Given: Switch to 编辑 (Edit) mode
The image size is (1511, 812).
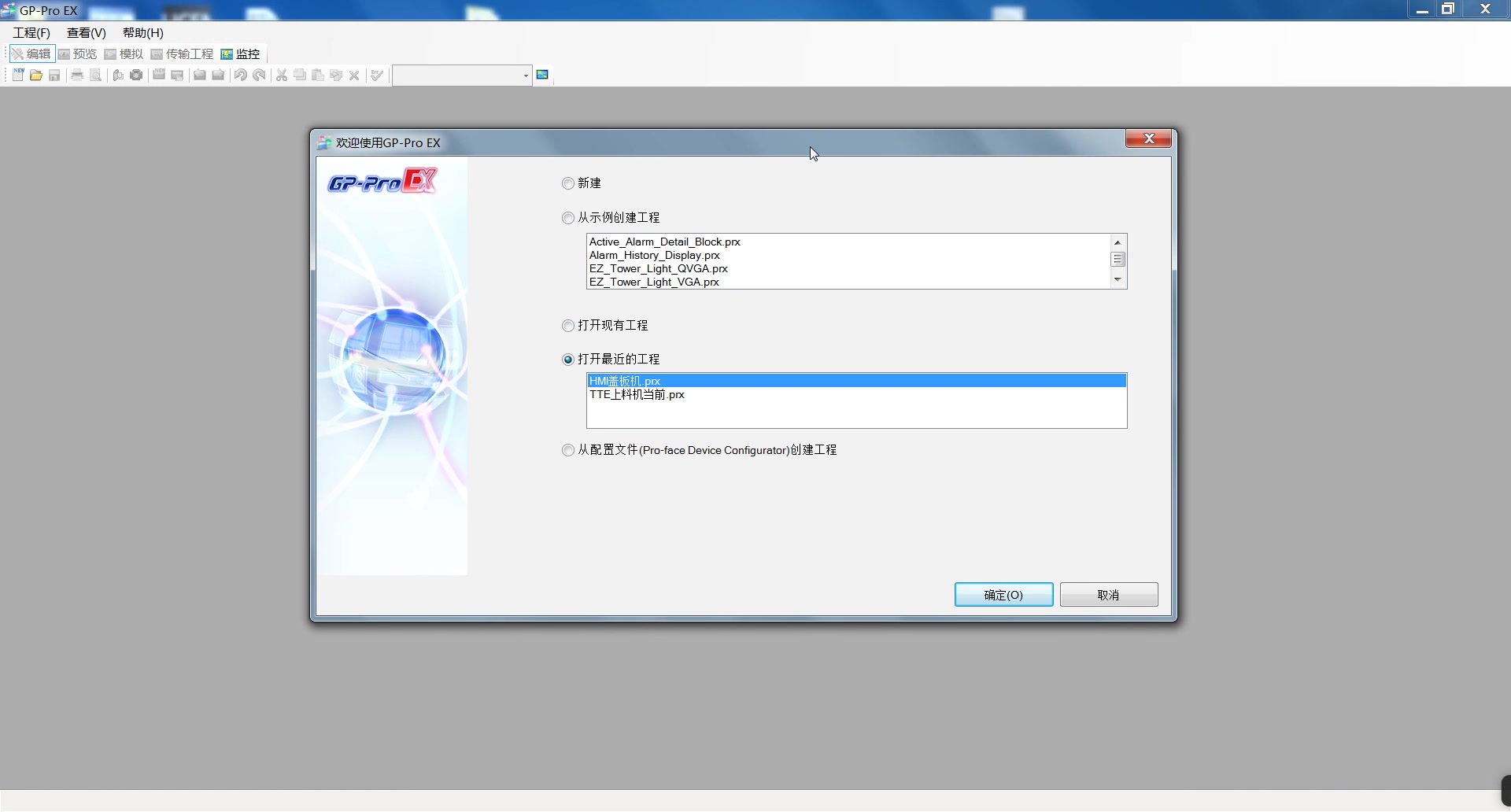Looking at the screenshot, I should click(x=31, y=54).
